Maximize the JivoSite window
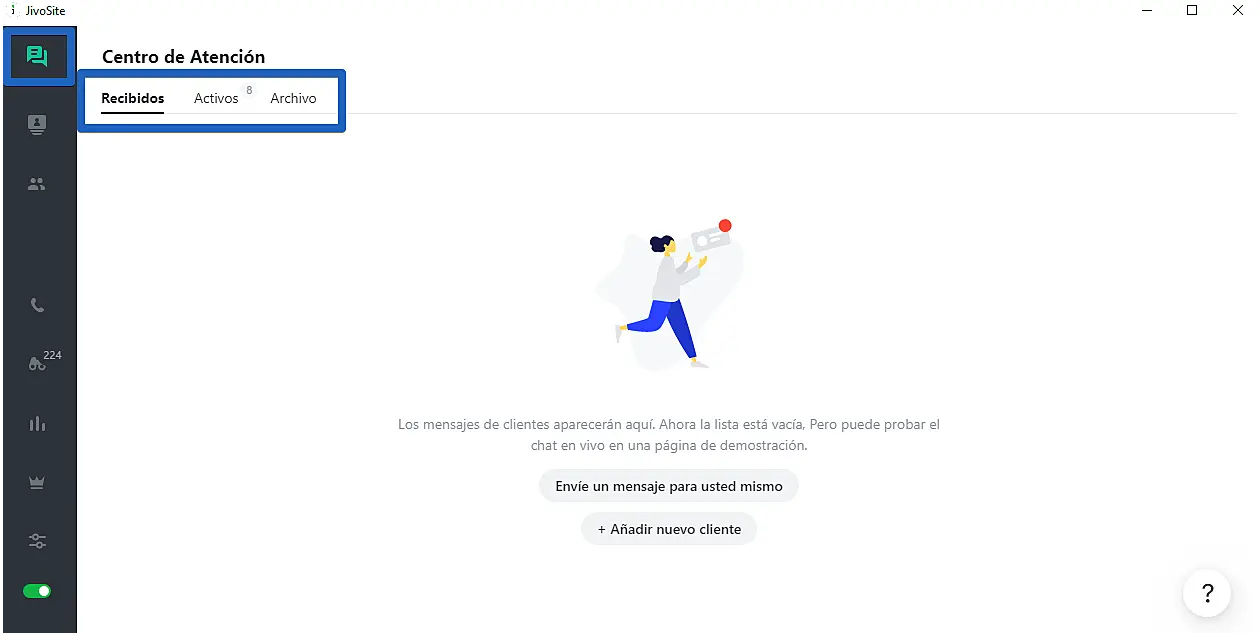This screenshot has width=1260, height=633. coord(1192,10)
